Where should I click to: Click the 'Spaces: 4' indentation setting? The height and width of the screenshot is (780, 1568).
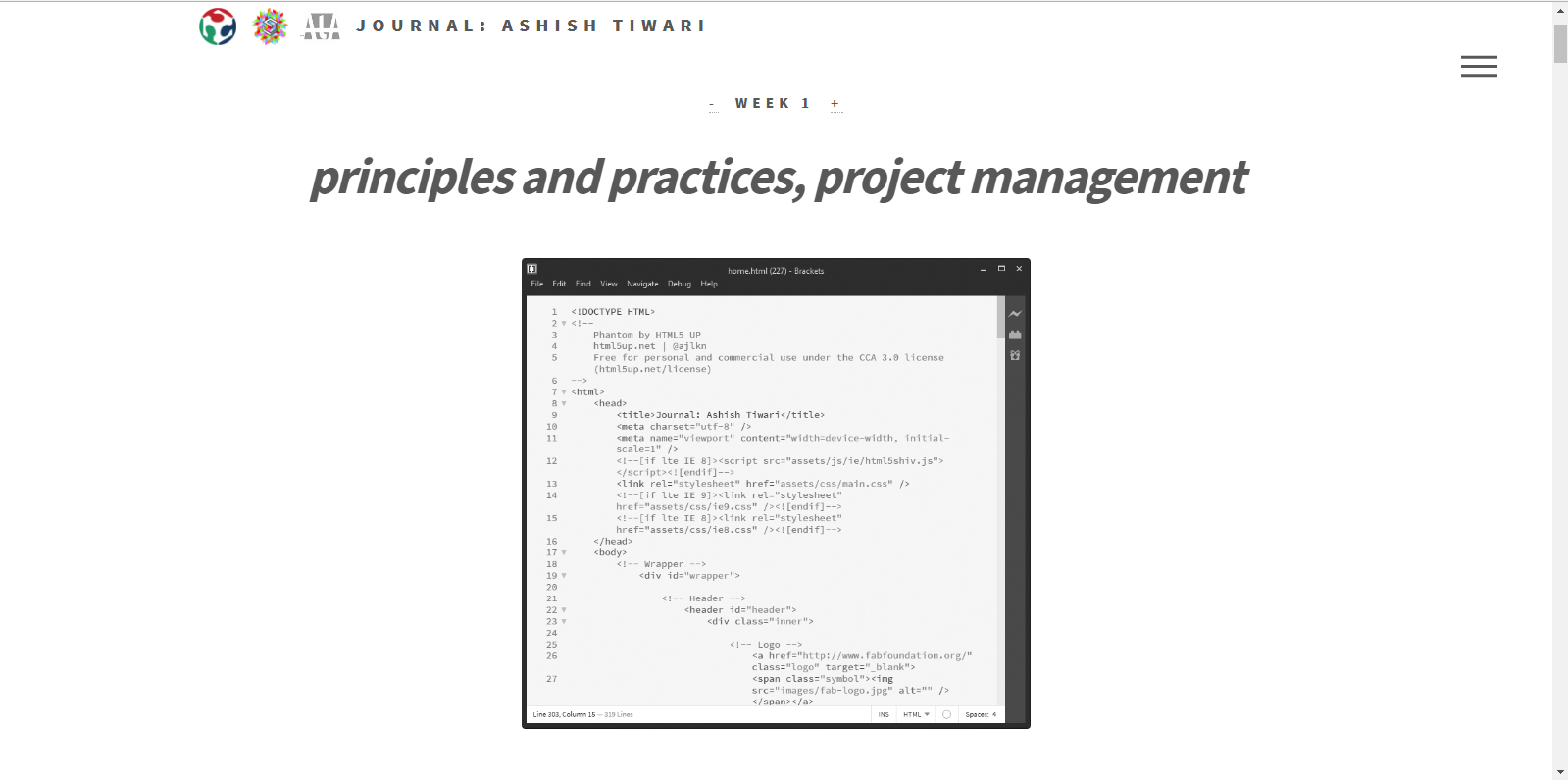[981, 714]
